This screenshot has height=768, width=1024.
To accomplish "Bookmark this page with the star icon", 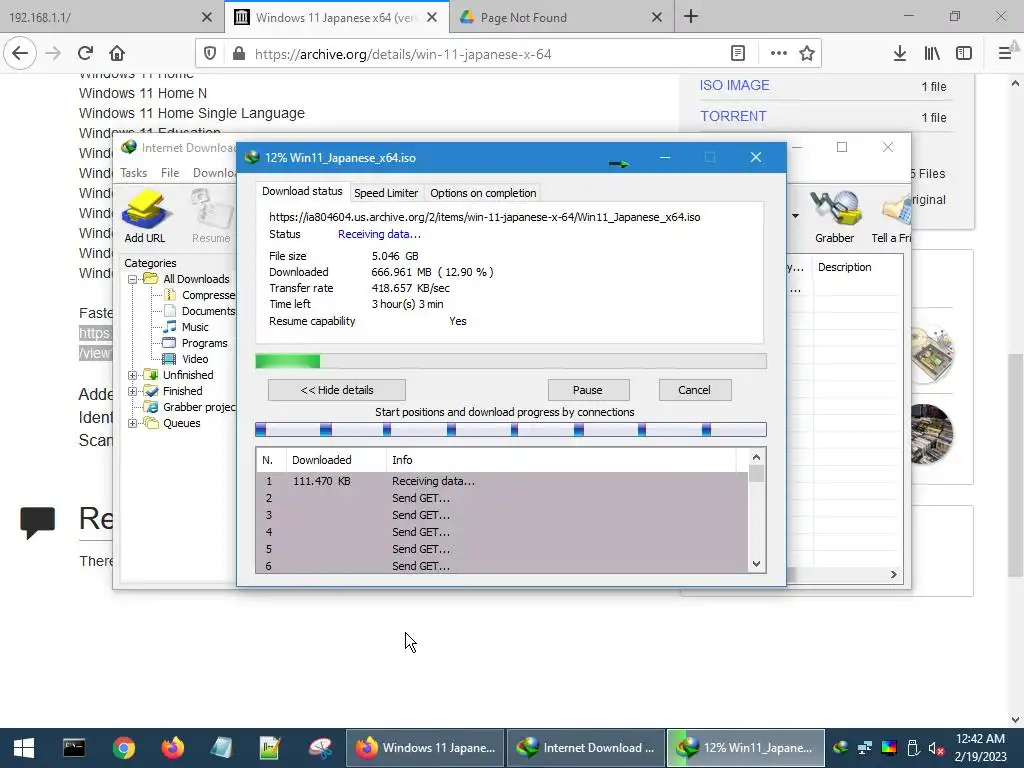I will coord(807,54).
